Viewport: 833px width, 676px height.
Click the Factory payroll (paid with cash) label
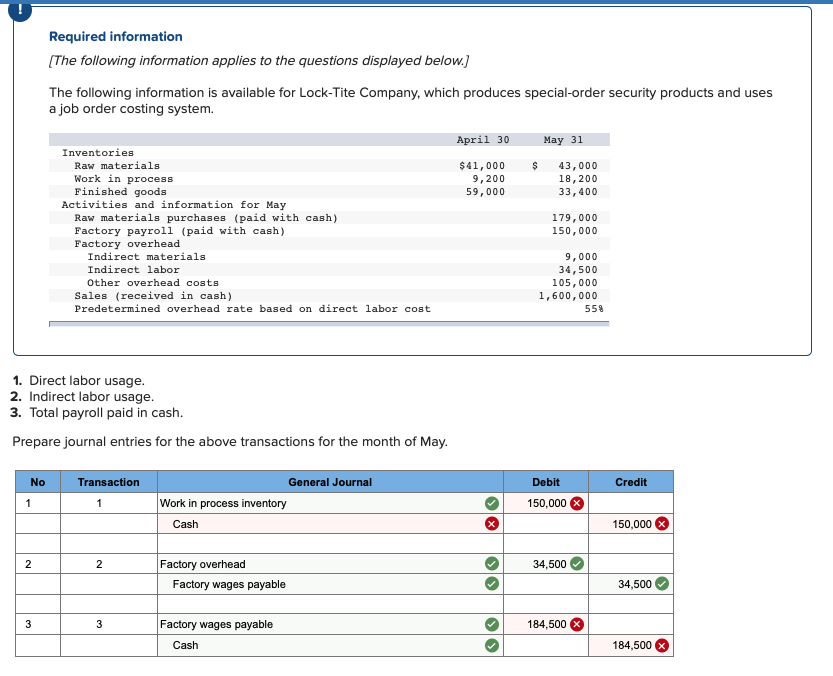pos(180,231)
